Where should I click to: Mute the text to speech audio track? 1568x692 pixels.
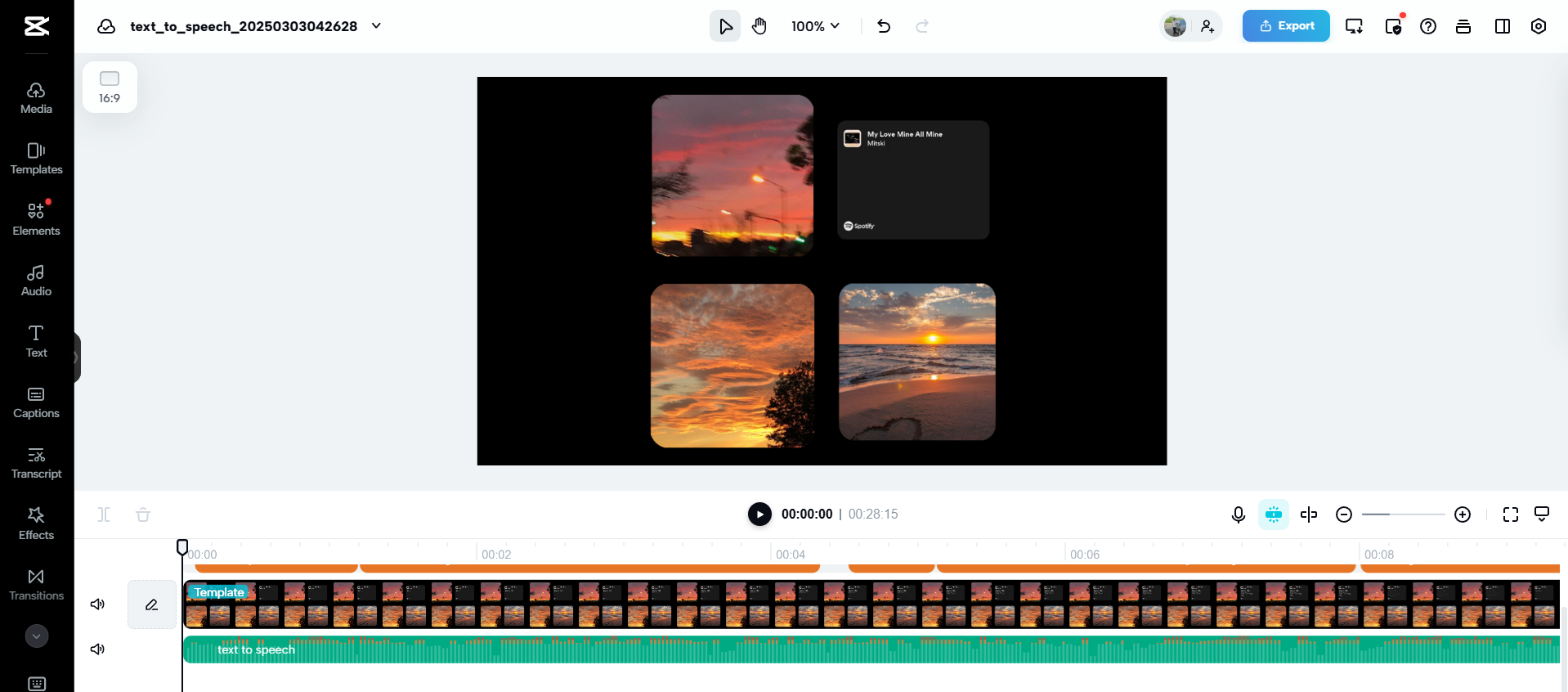point(97,649)
